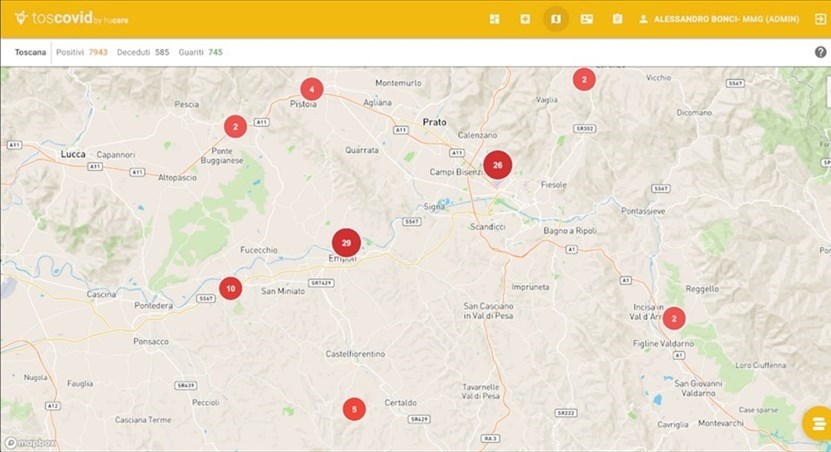Viewport: 831px width, 452px height.
Task: Open the contact card icon
Action: [x=587, y=19]
